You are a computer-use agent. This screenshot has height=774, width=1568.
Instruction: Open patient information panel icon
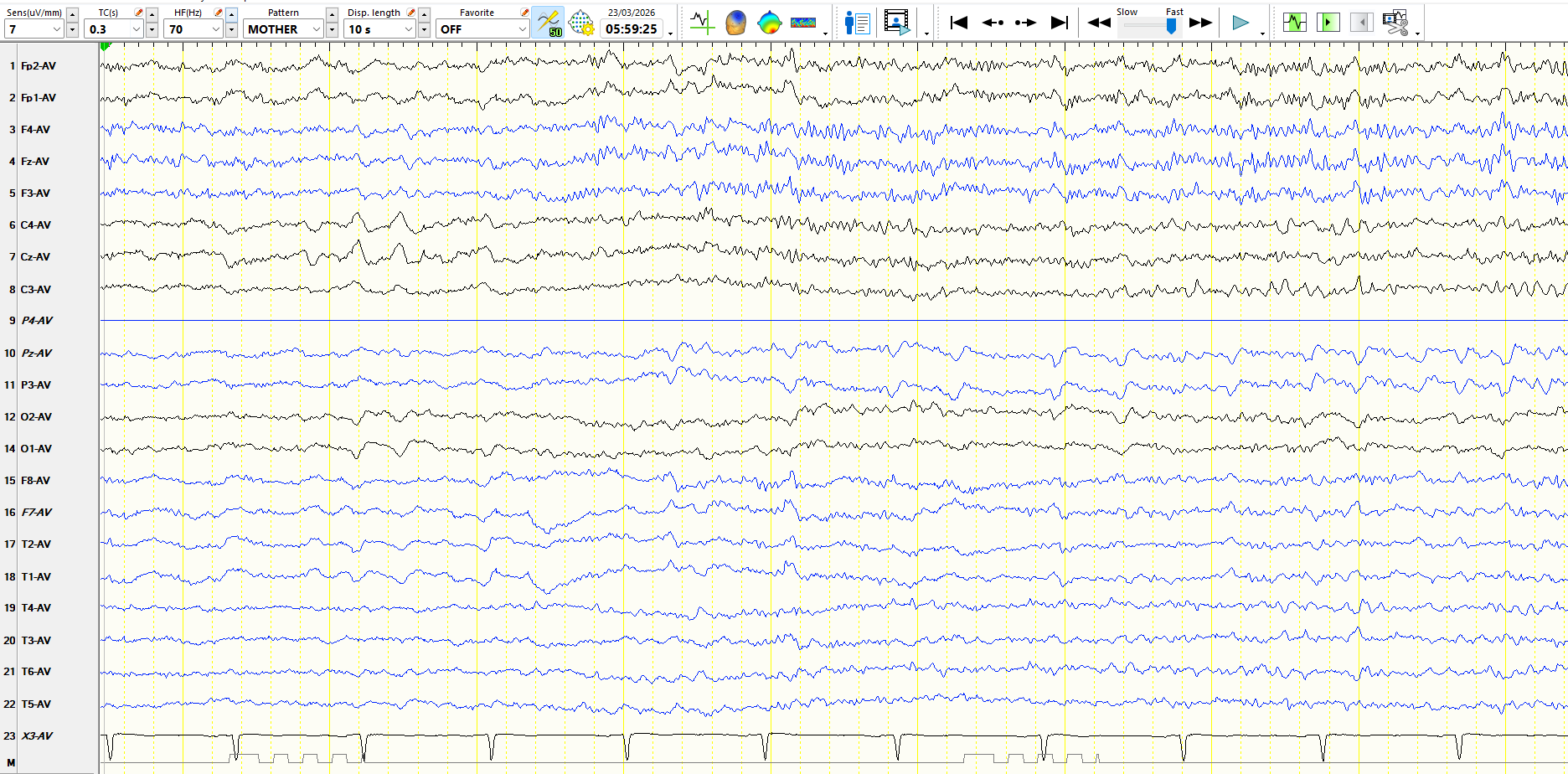coord(858,23)
